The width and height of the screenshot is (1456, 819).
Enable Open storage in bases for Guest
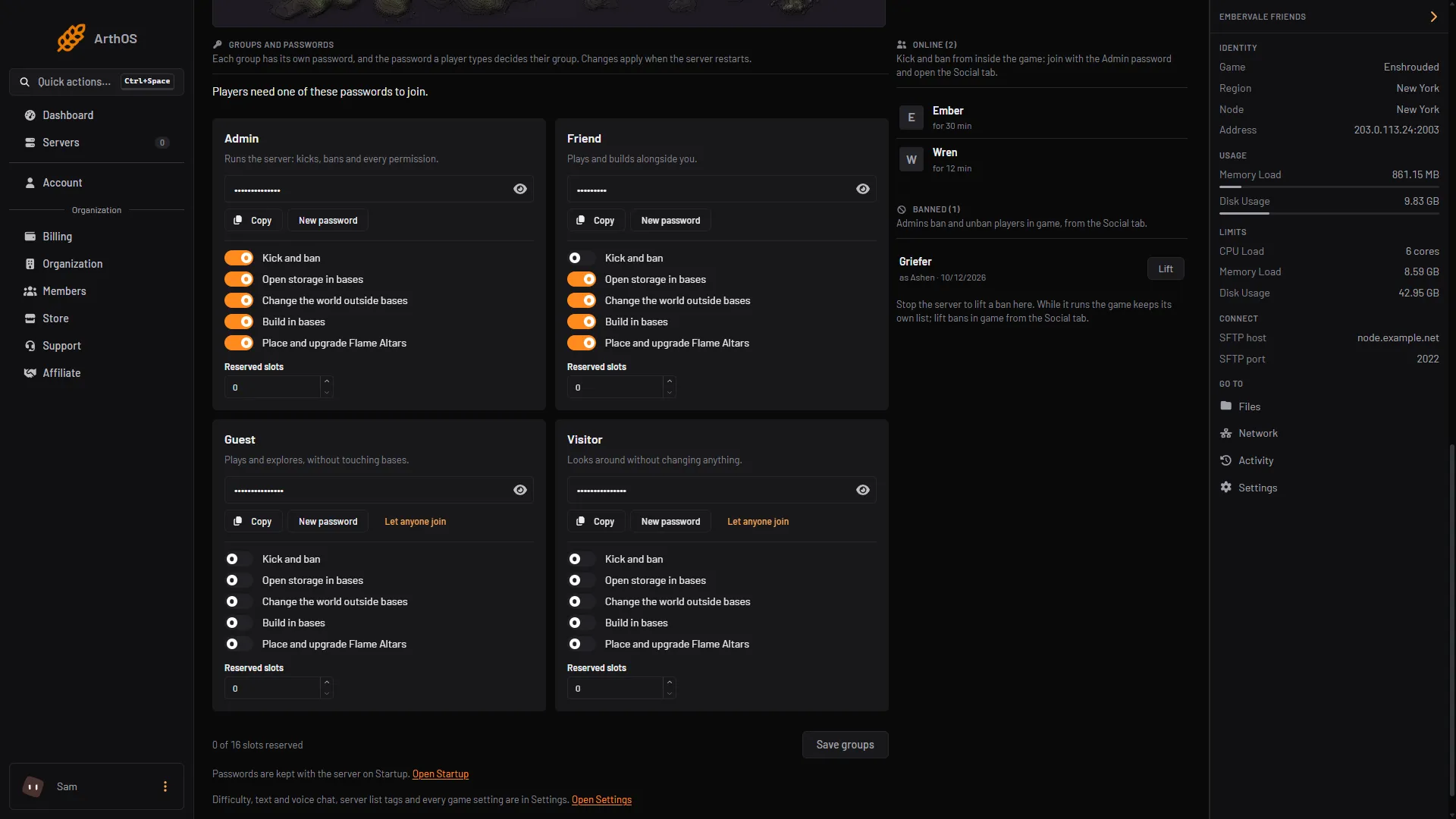click(x=239, y=581)
